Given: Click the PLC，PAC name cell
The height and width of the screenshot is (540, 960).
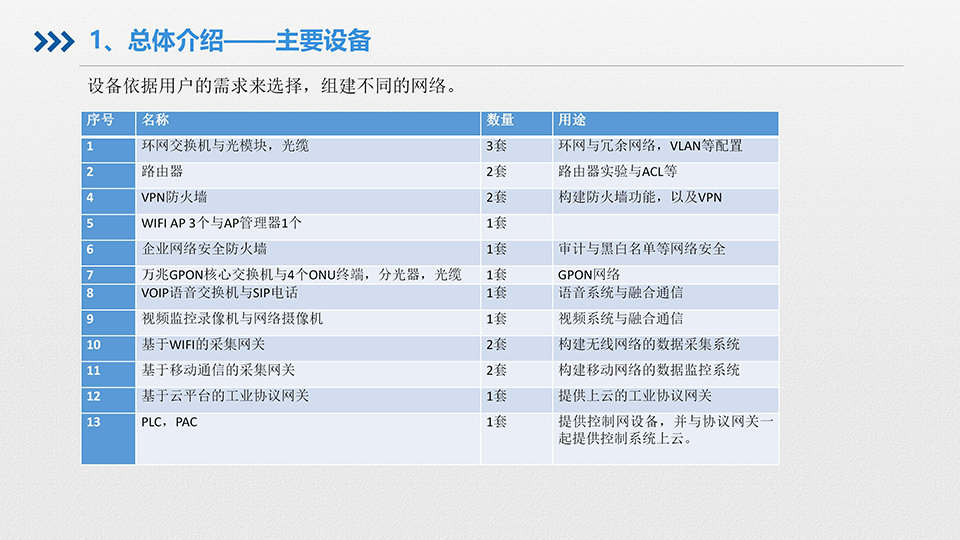Looking at the screenshot, I should (307, 437).
